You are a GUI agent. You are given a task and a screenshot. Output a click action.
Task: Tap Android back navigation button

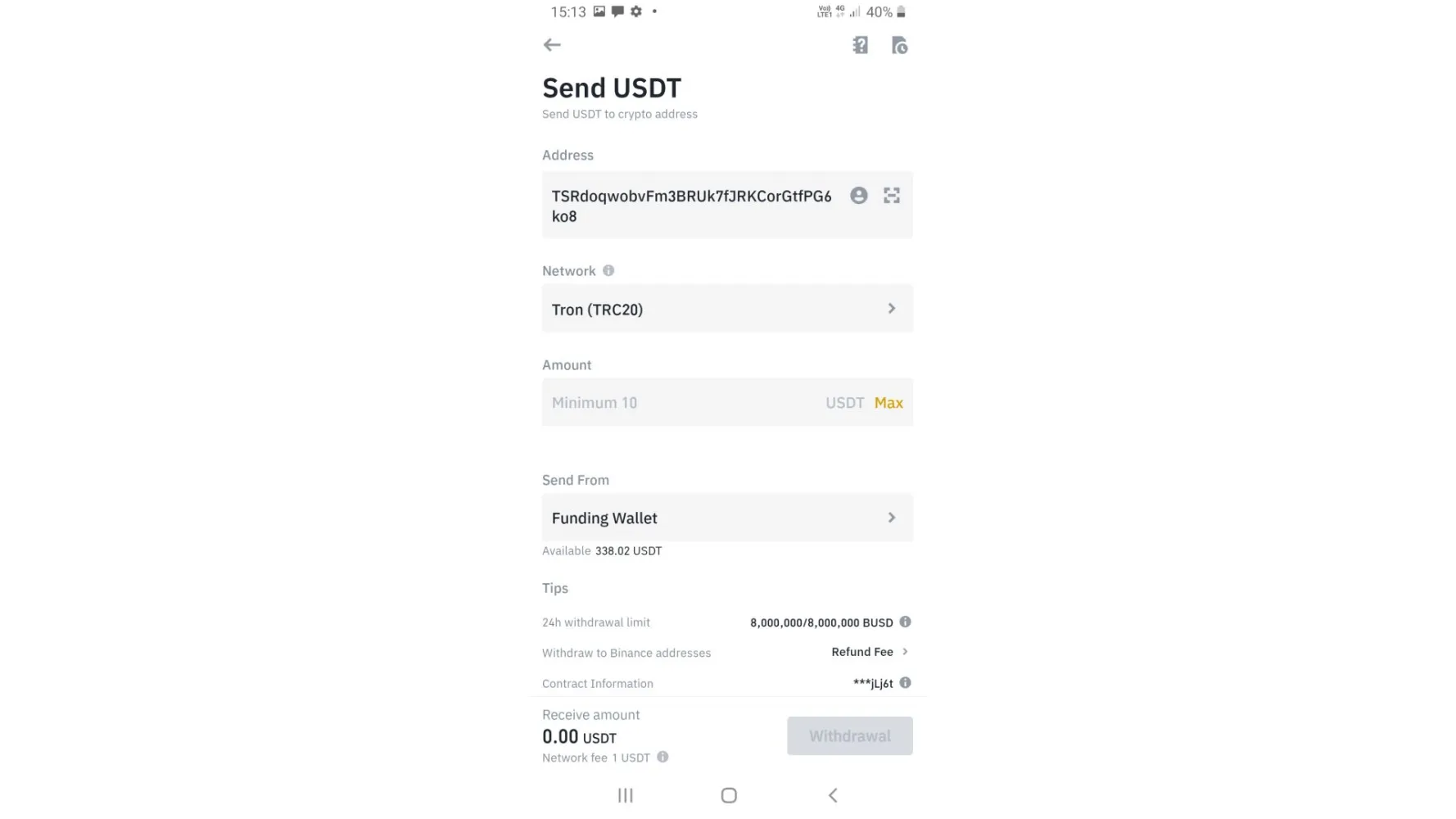833,795
